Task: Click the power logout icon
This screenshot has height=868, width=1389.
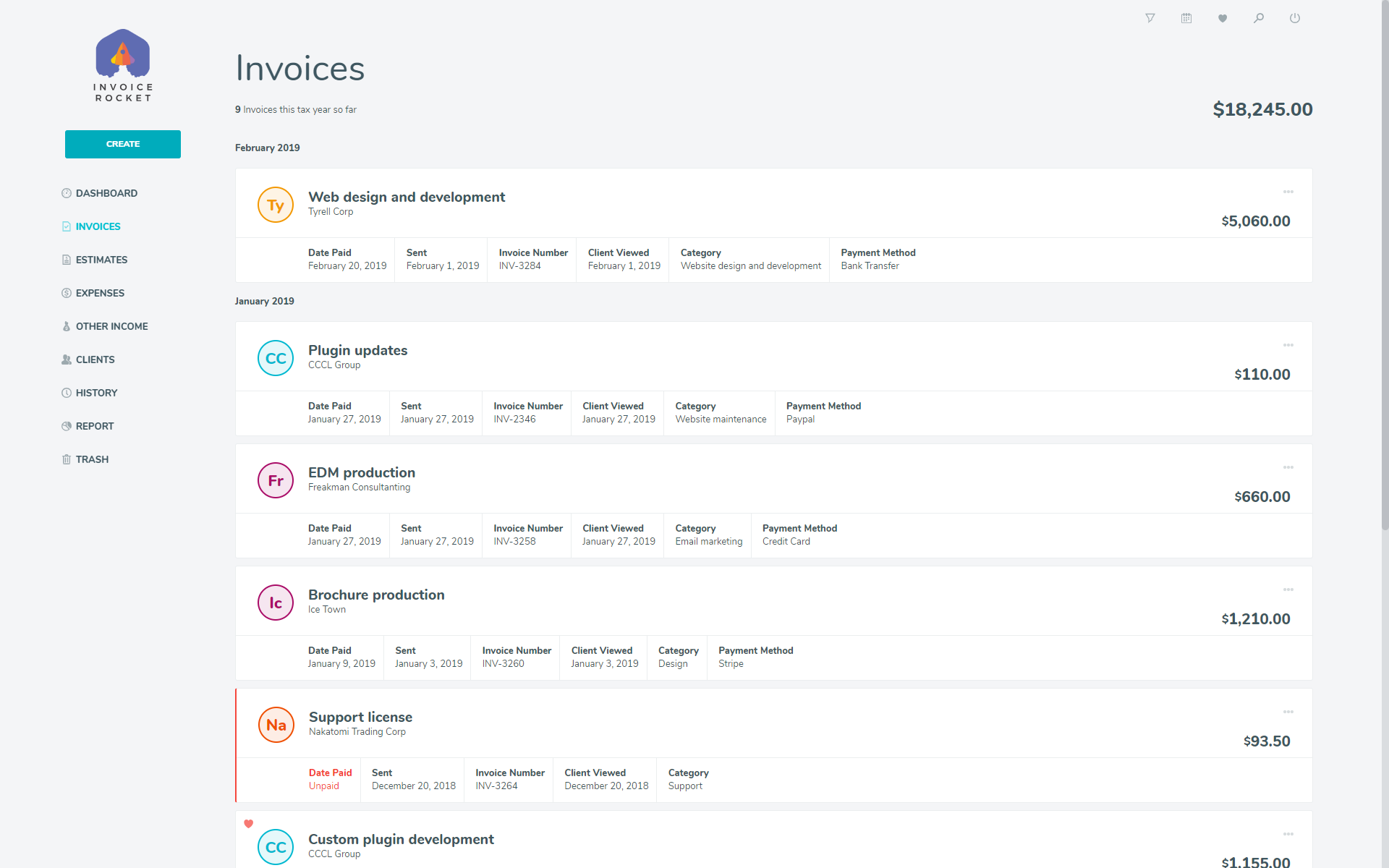Action: (x=1294, y=18)
